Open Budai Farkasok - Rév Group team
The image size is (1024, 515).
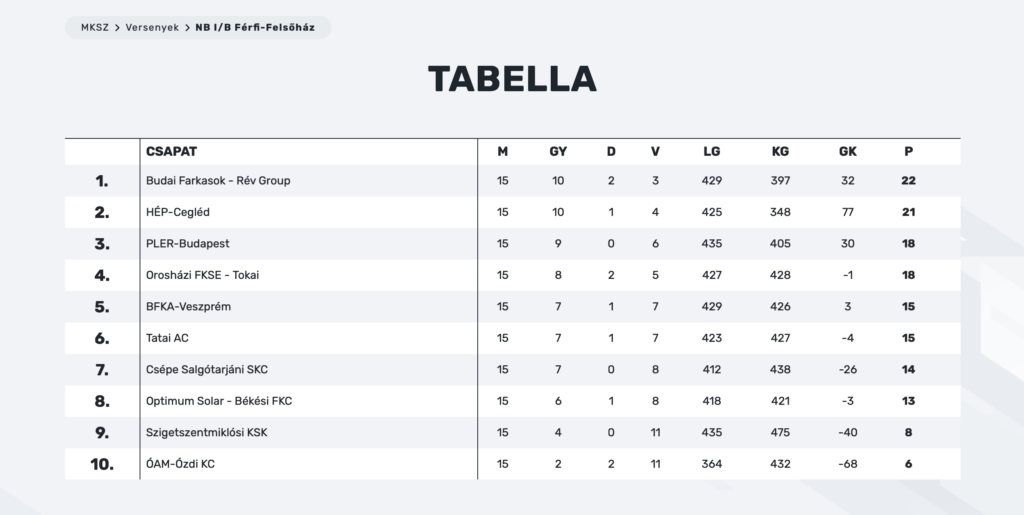[x=218, y=181]
